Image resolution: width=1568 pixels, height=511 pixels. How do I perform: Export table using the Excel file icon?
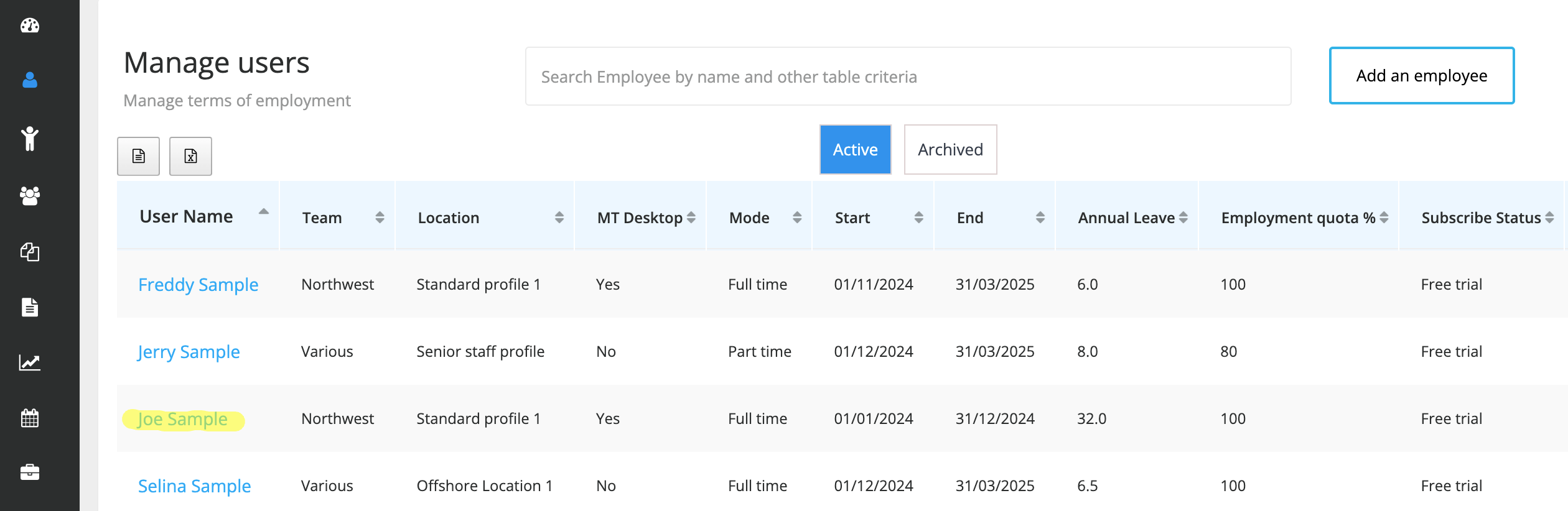point(190,156)
